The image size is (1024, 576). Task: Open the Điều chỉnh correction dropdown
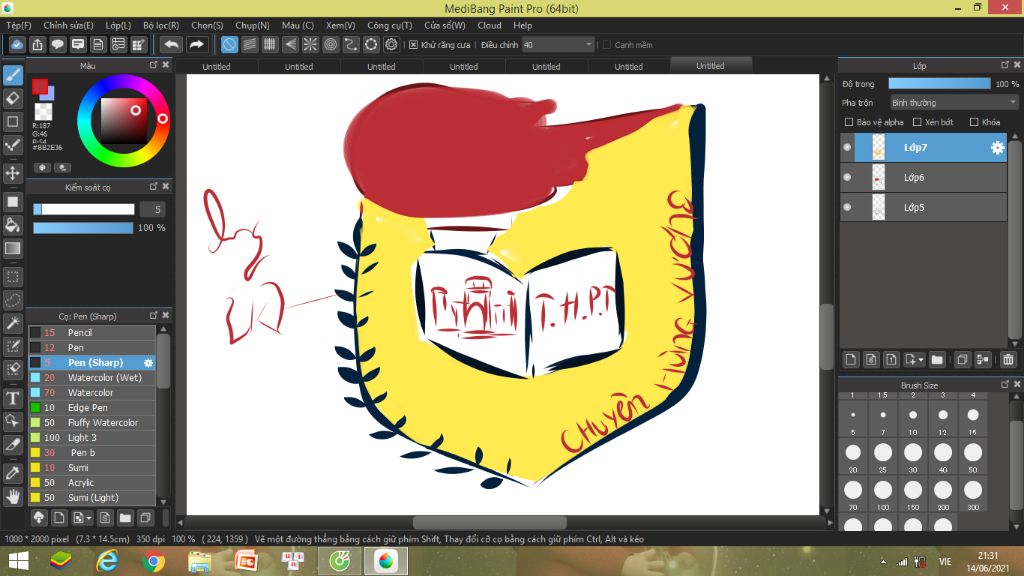[557, 45]
